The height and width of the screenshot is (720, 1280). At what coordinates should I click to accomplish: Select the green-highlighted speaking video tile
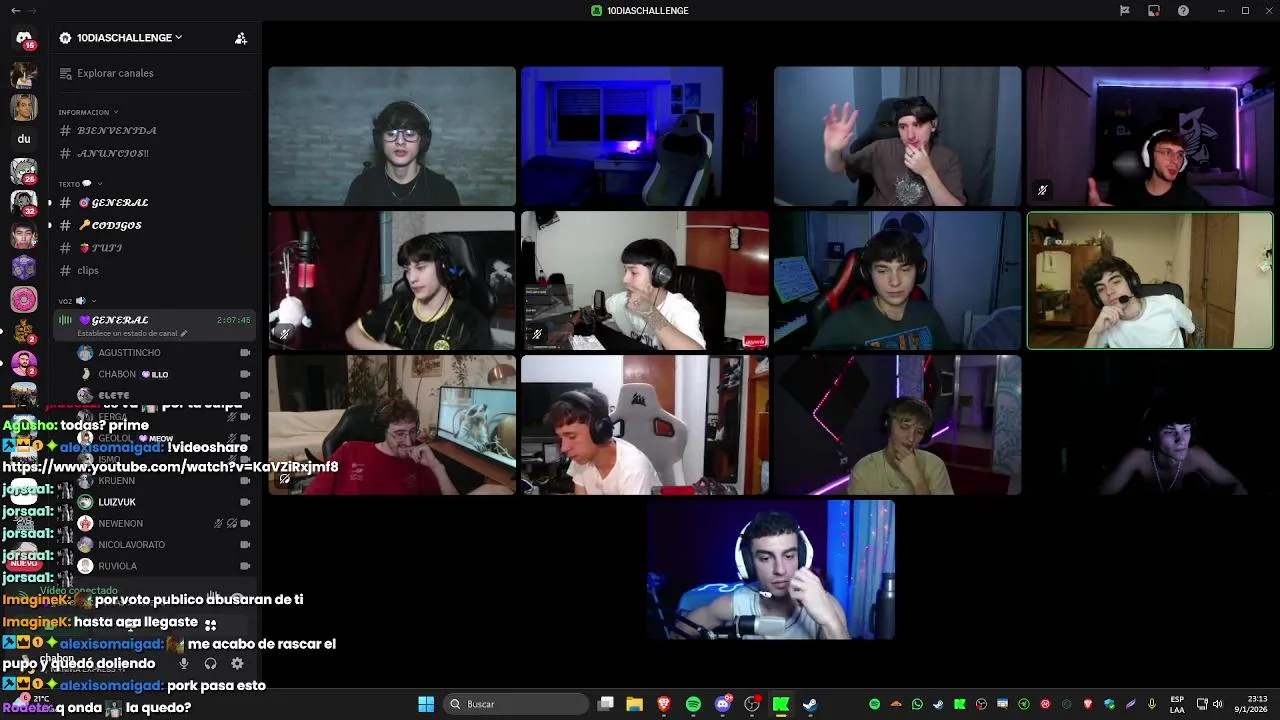pos(1150,280)
